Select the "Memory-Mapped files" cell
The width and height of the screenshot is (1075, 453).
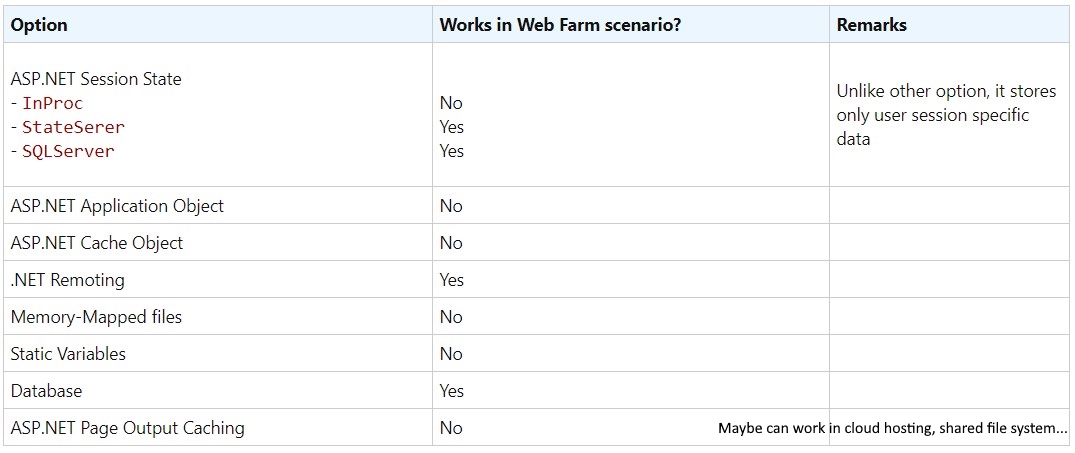pyautogui.click(x=96, y=317)
